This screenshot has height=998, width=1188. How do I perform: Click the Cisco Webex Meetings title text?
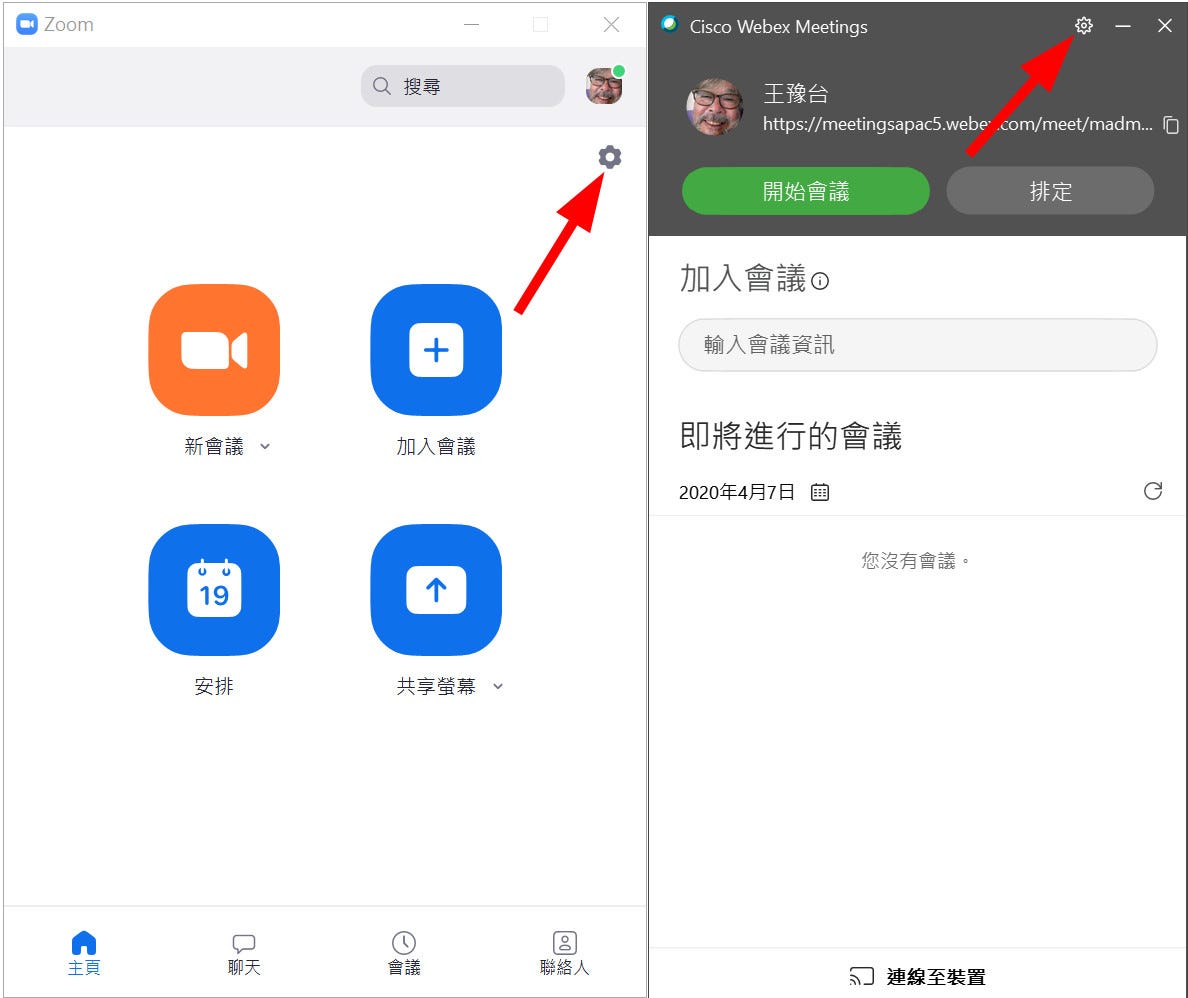778,27
